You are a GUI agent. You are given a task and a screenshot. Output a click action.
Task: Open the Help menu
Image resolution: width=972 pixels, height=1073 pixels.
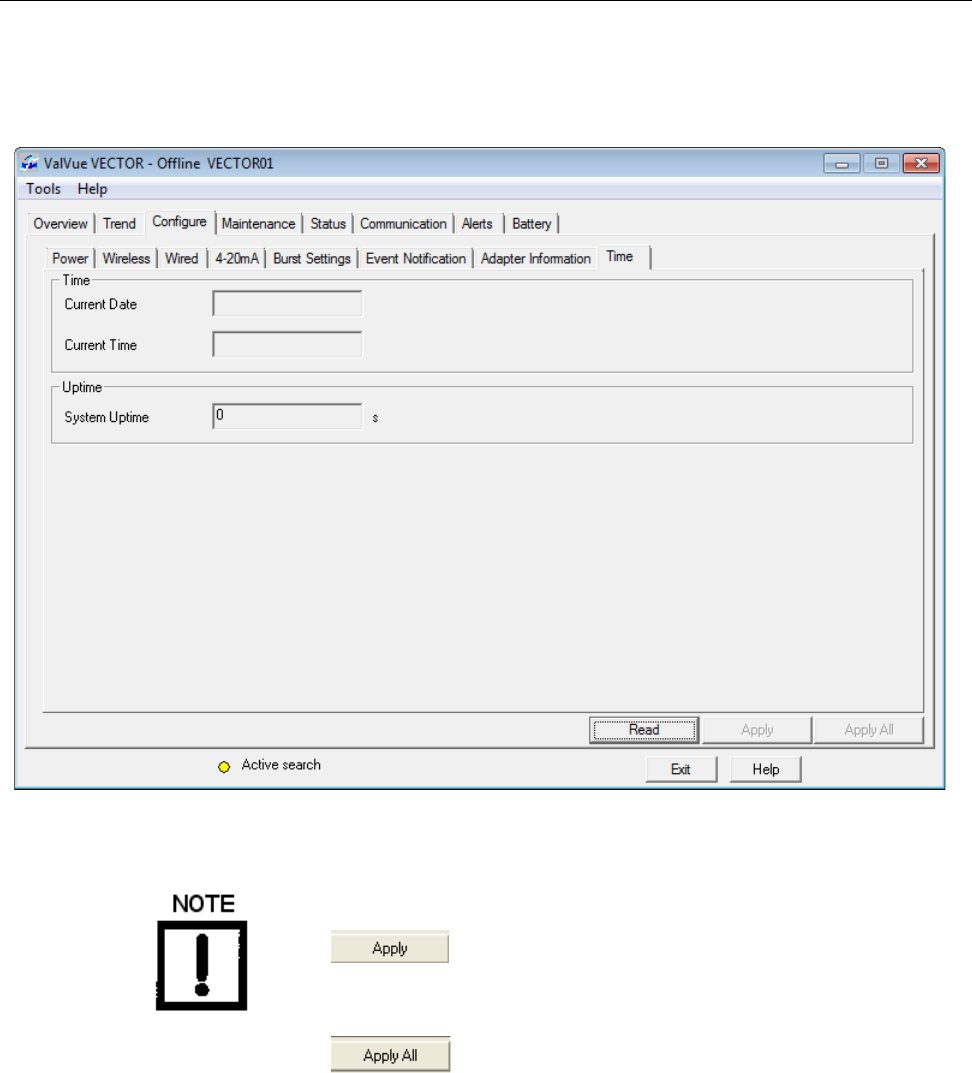[x=92, y=189]
